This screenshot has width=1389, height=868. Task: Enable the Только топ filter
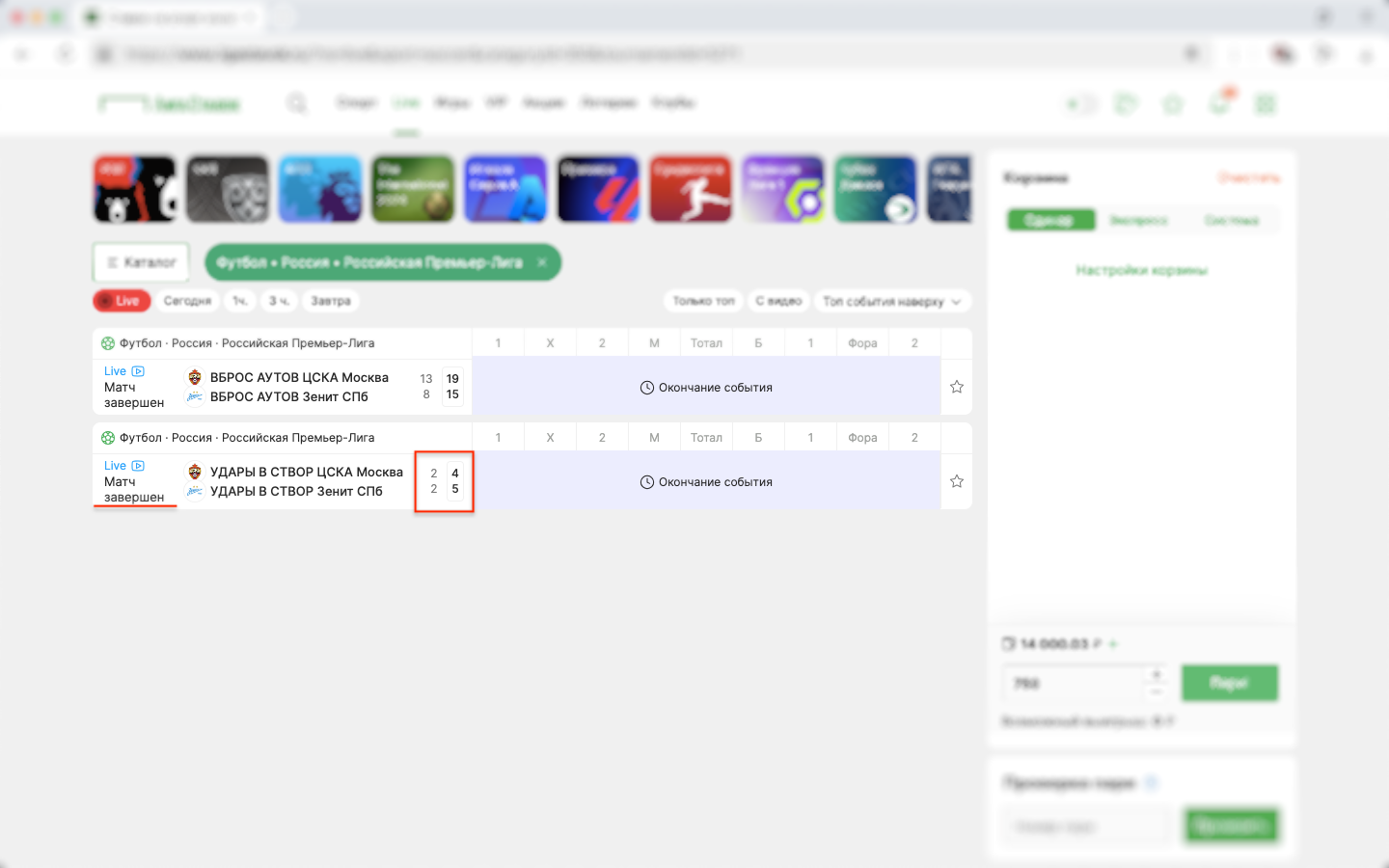coord(703,301)
